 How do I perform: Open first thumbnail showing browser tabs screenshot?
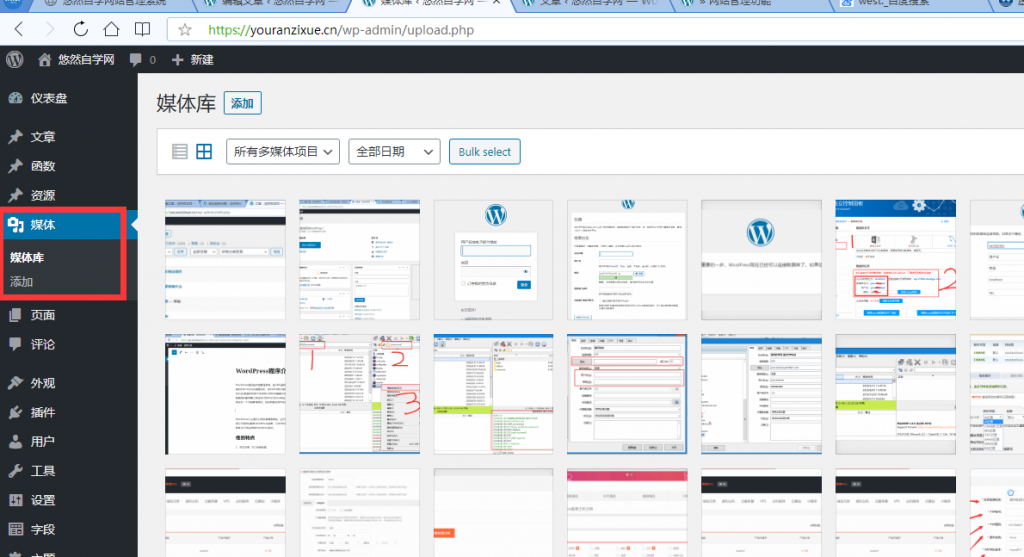click(225, 260)
